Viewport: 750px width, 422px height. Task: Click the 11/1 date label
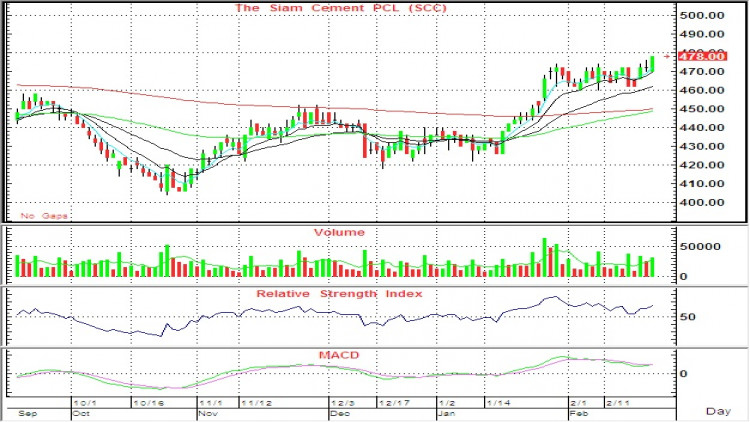210,403
